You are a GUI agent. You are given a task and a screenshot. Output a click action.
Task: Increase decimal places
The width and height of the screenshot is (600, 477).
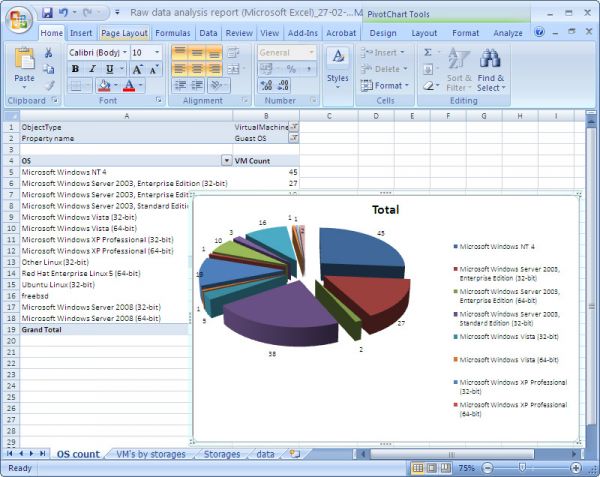point(266,85)
